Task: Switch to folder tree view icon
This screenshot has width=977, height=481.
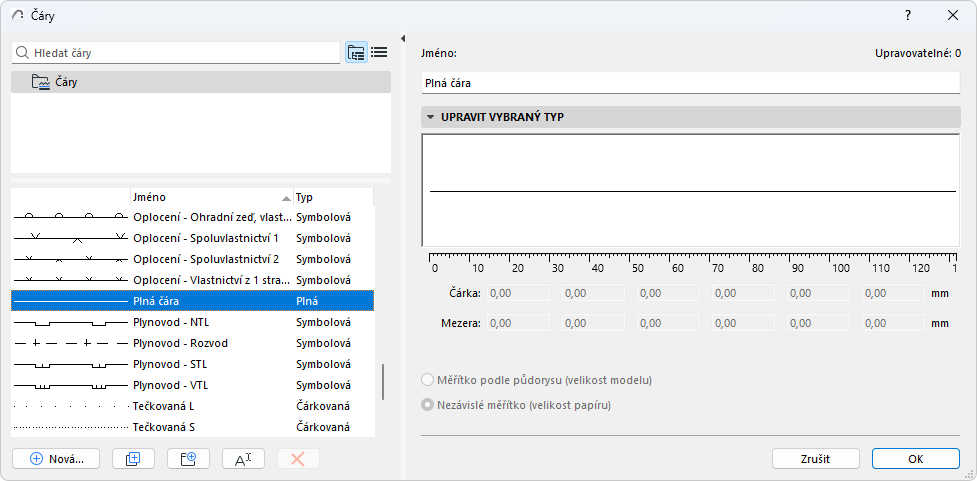Action: [x=356, y=53]
